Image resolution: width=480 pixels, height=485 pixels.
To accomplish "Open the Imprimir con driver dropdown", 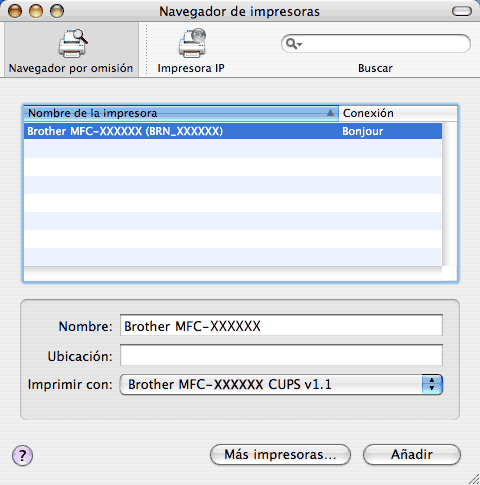I will (281, 384).
